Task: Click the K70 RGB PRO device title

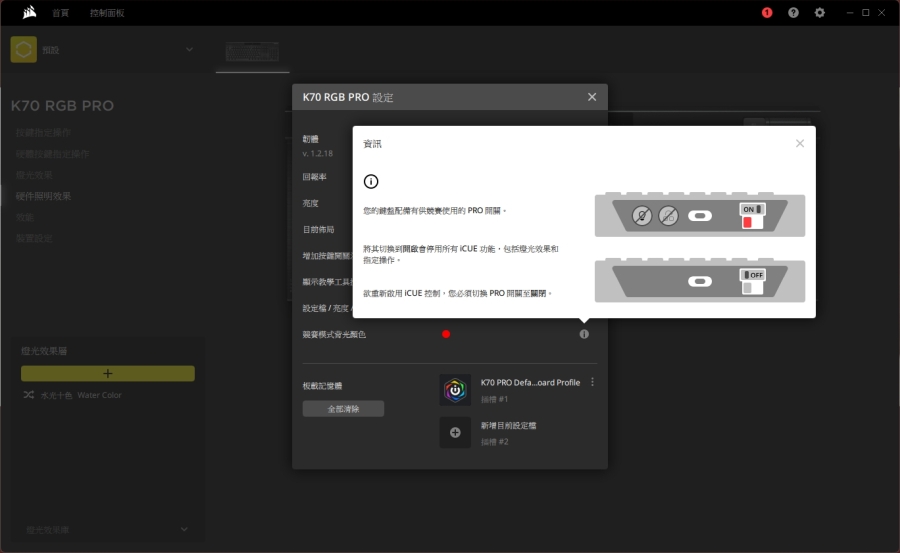Action: [x=62, y=106]
